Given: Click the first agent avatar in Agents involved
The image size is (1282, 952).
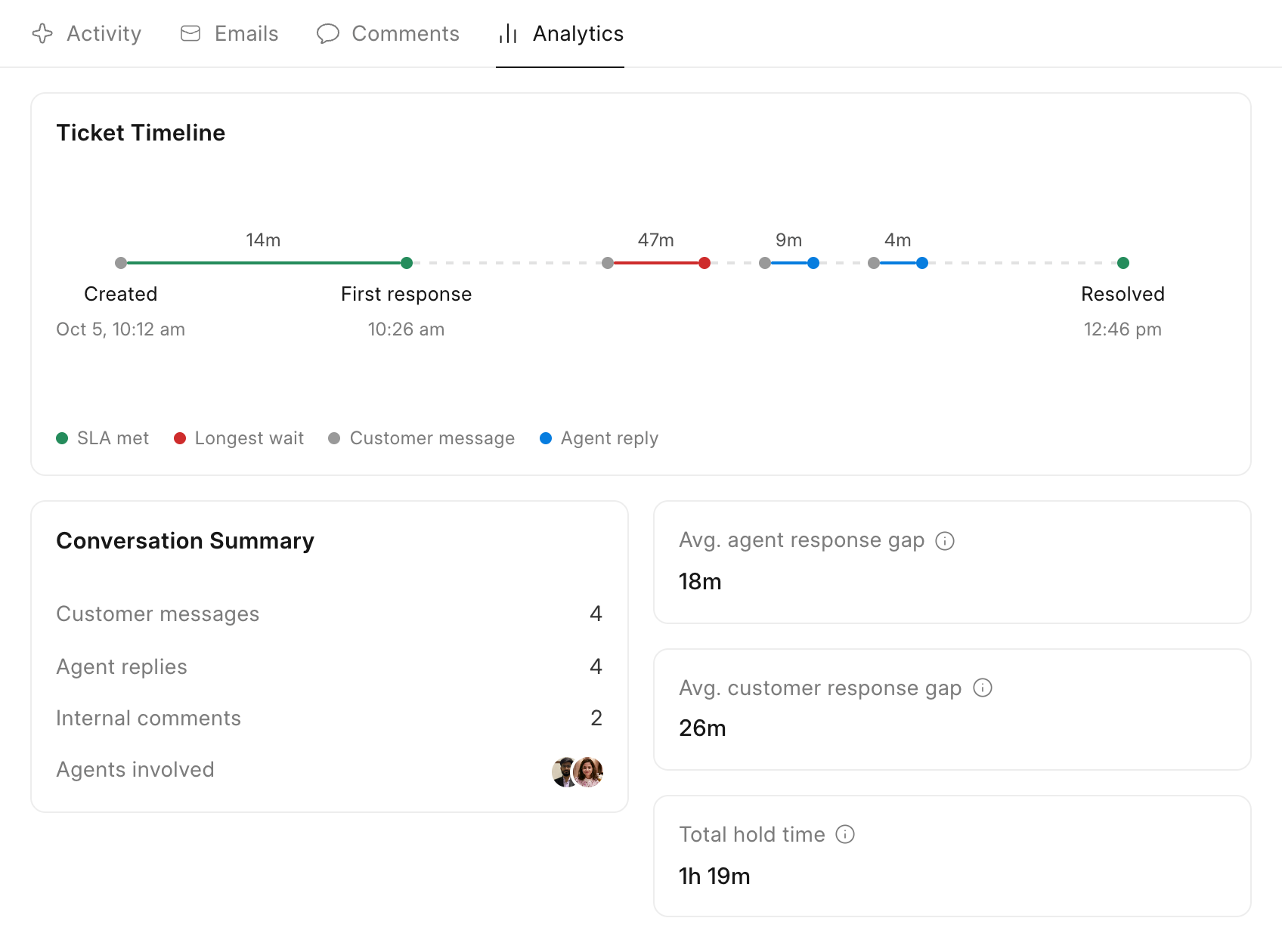Looking at the screenshot, I should 563,771.
